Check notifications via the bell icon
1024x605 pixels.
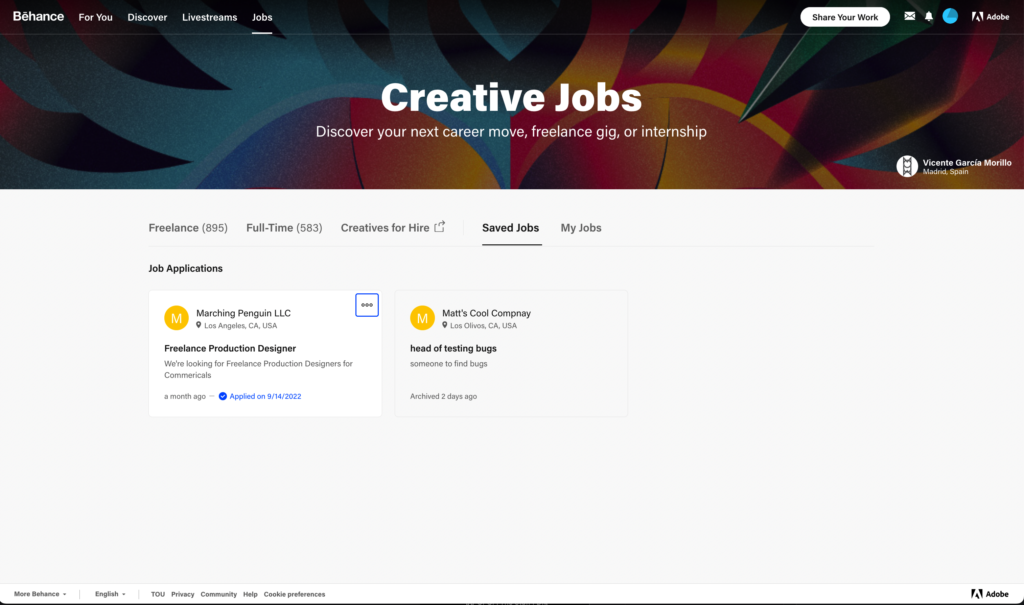[929, 16]
